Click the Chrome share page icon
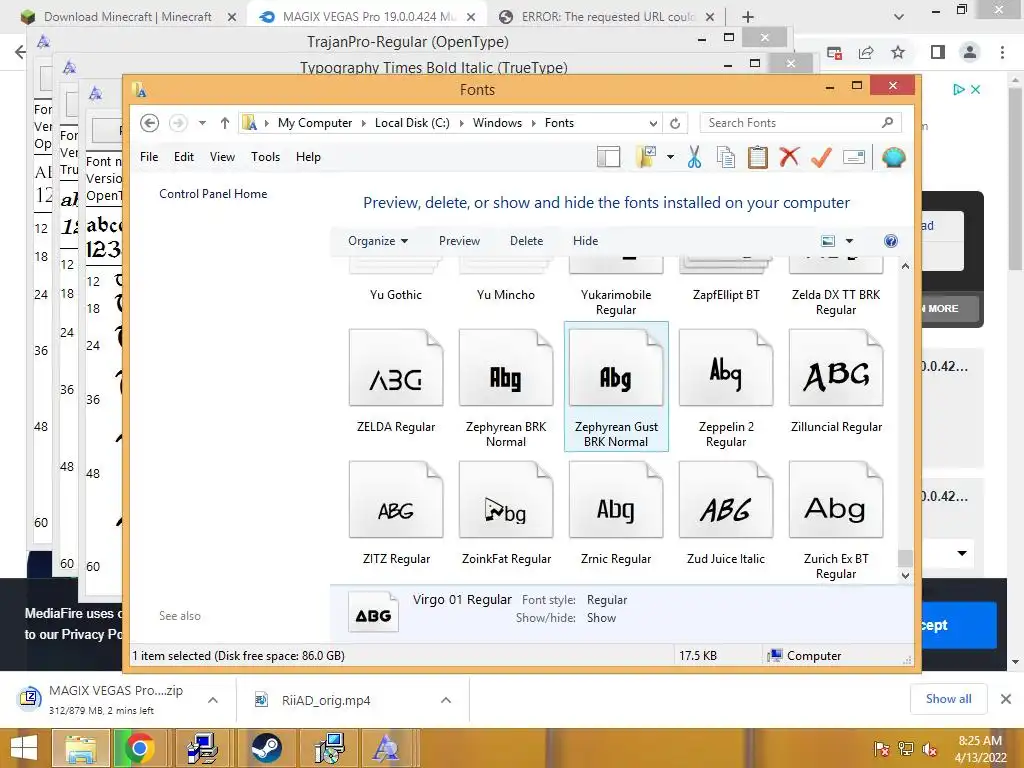The width and height of the screenshot is (1024, 768). click(x=866, y=52)
